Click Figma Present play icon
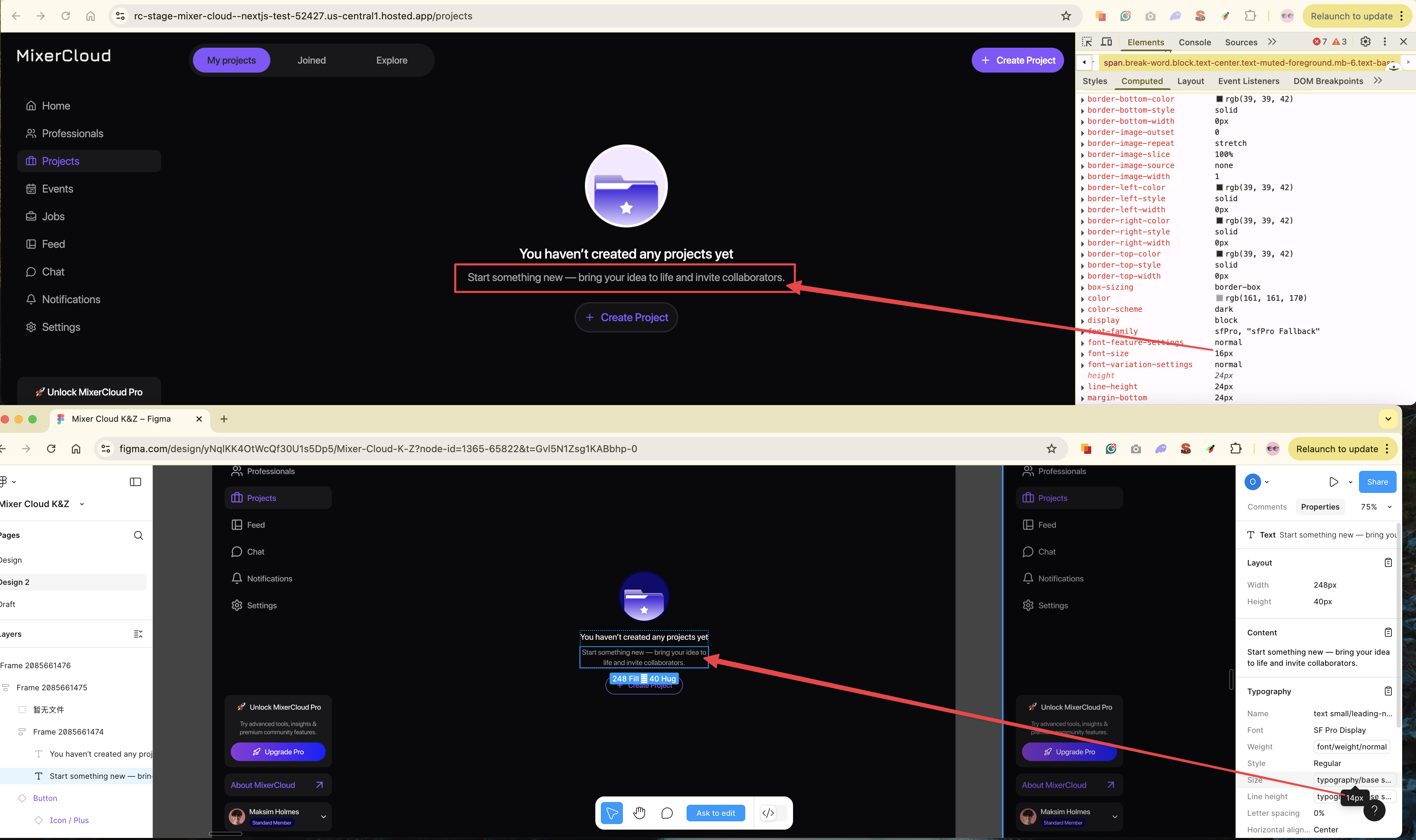1416x840 pixels. pos(1333,482)
